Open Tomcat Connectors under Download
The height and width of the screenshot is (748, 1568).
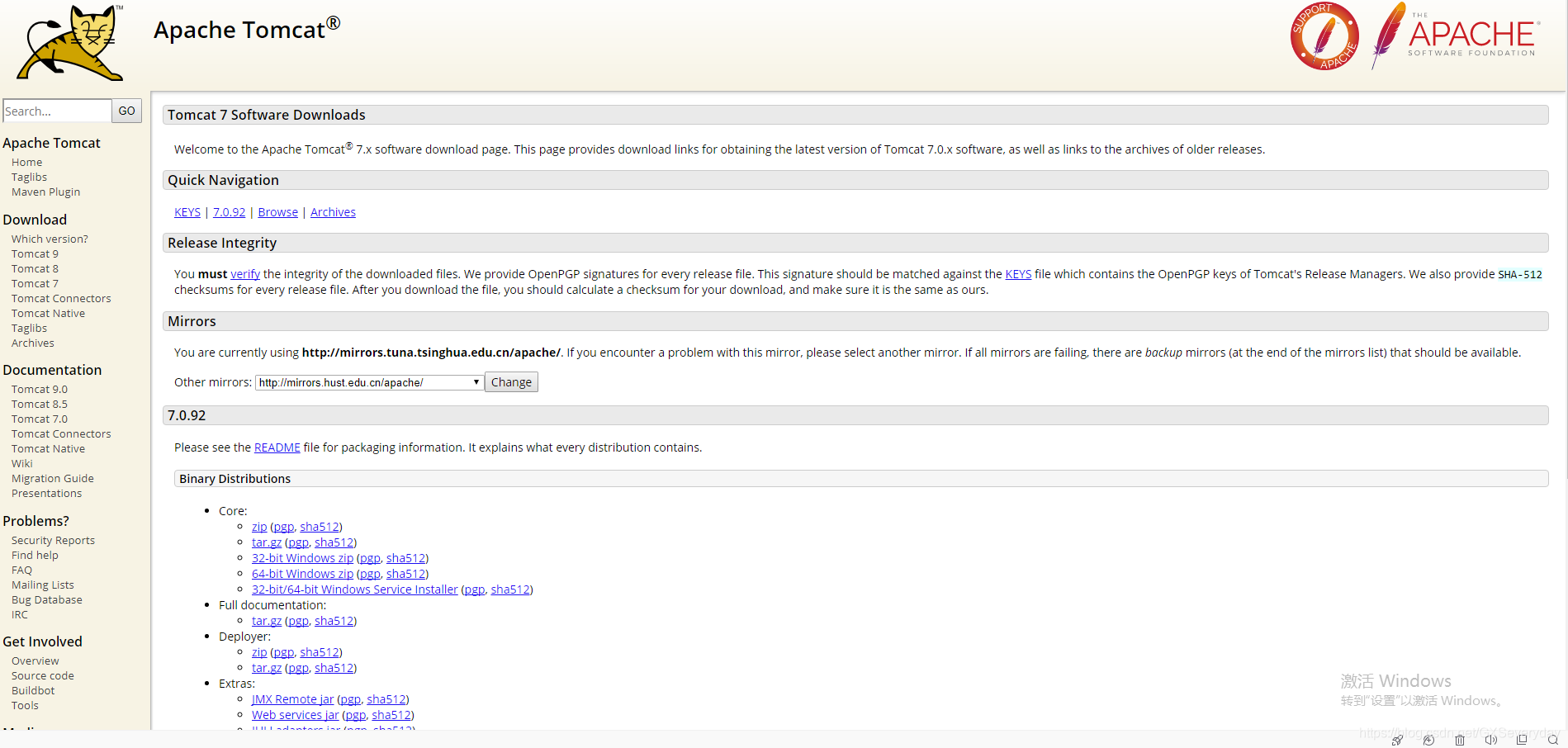coord(61,299)
